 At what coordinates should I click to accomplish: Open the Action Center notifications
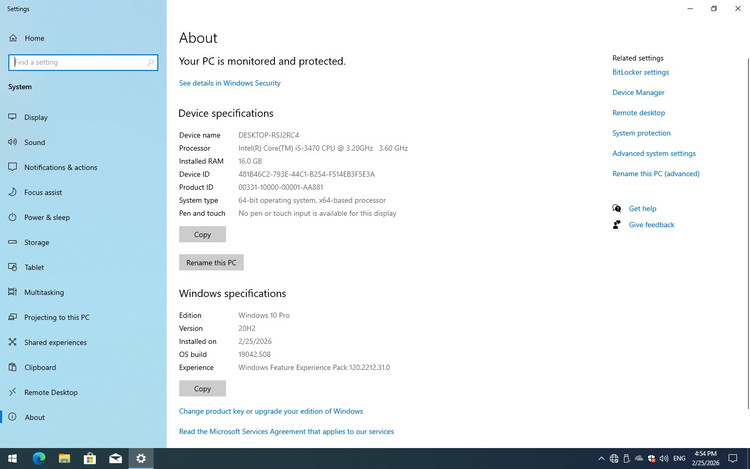[732, 458]
